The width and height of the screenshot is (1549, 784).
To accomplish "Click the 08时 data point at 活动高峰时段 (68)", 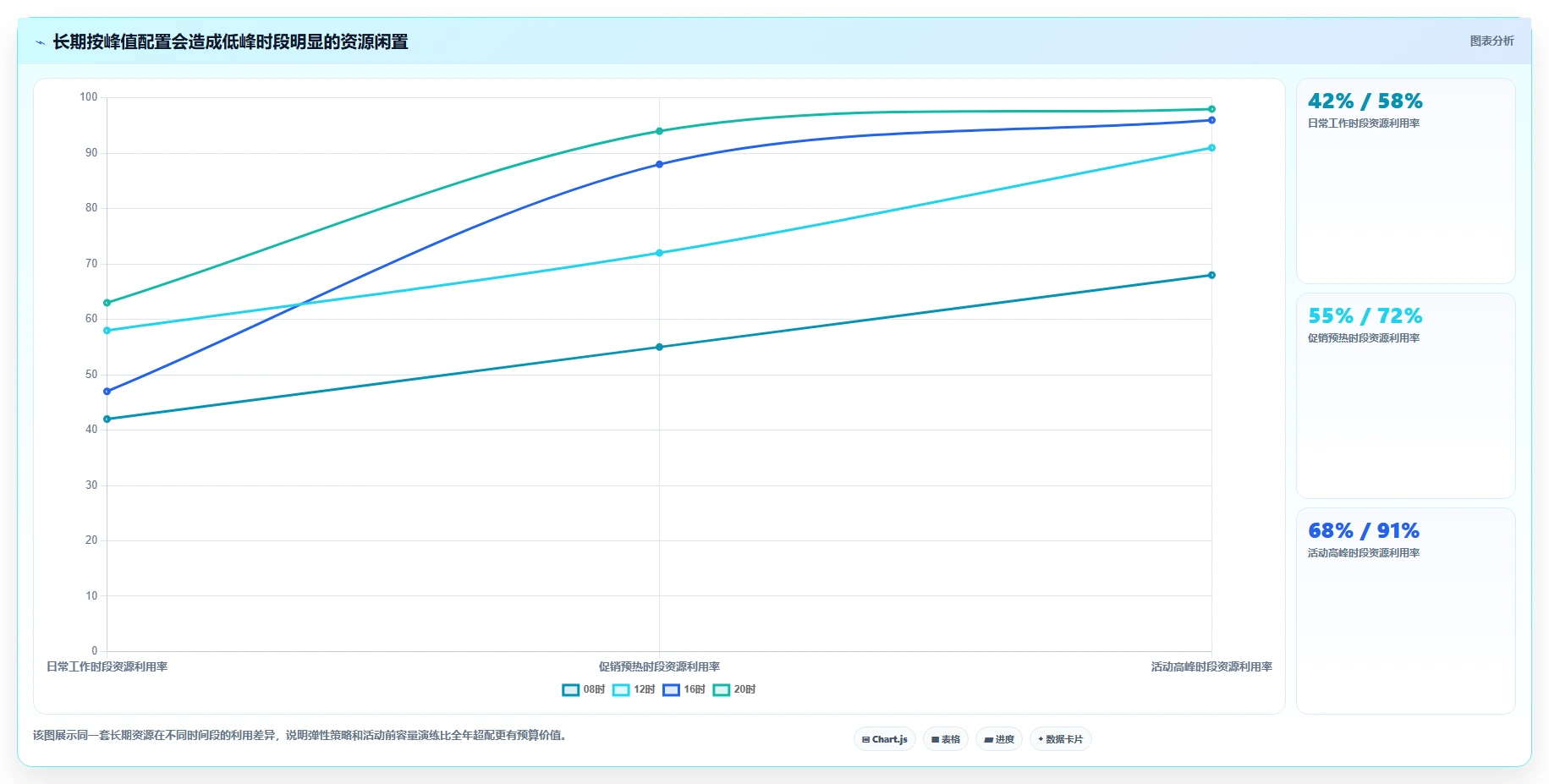I will coord(1211,275).
